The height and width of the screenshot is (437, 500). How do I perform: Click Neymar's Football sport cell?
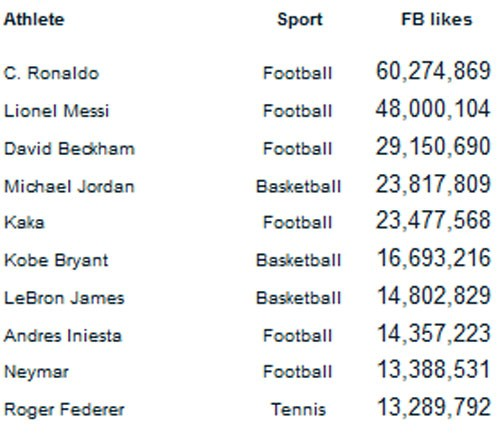298,372
